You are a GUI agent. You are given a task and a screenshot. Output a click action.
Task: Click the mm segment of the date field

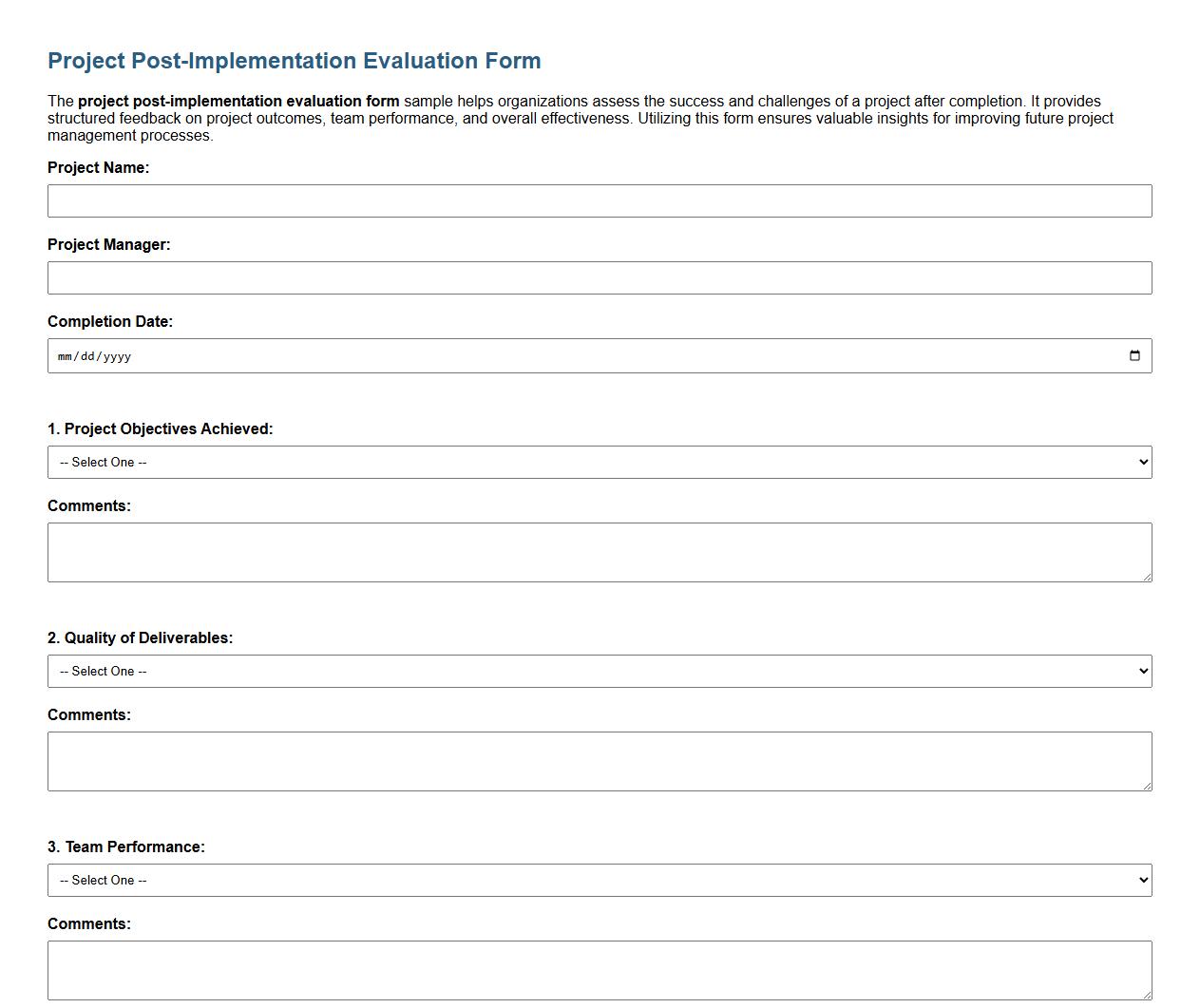pyautogui.click(x=64, y=356)
